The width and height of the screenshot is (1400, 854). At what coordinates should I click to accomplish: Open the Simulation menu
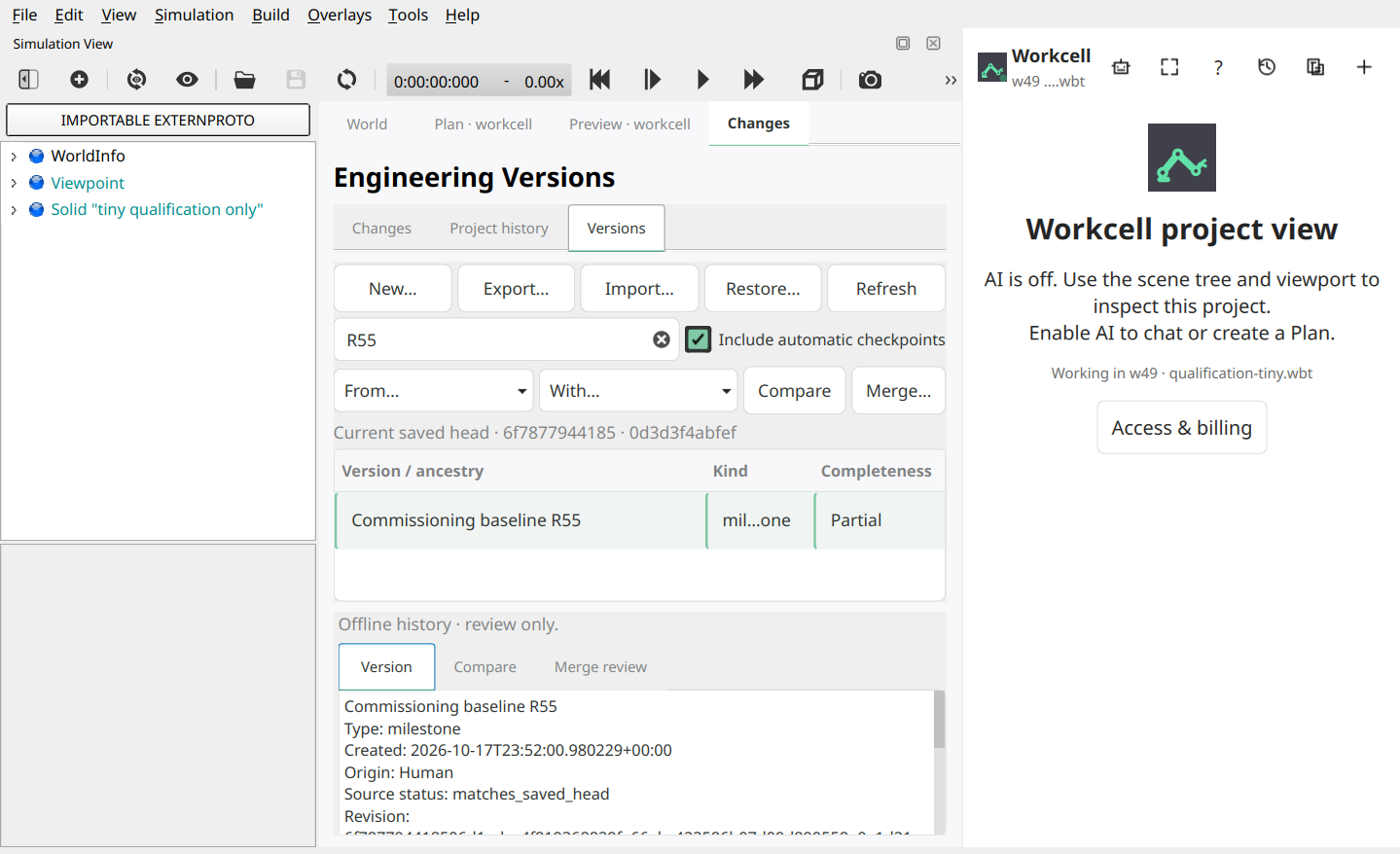tap(194, 15)
